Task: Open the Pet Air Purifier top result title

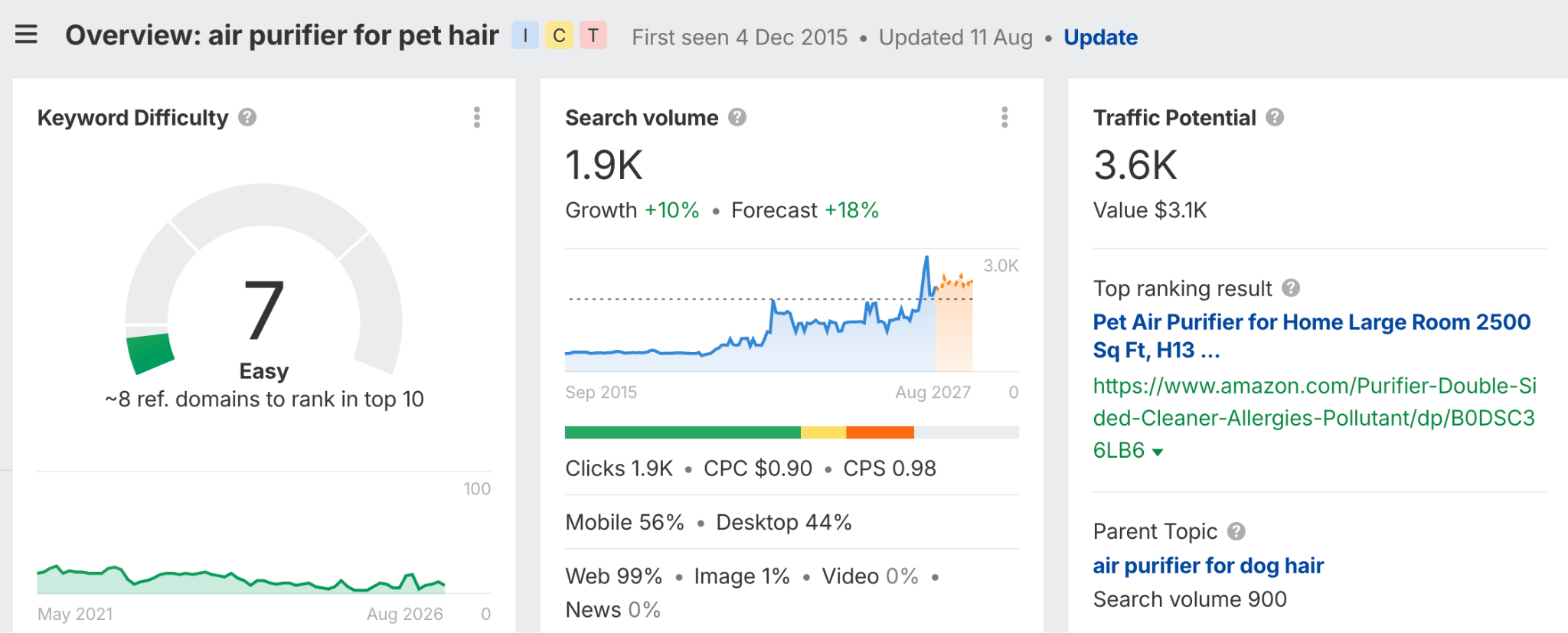Action: point(1312,336)
